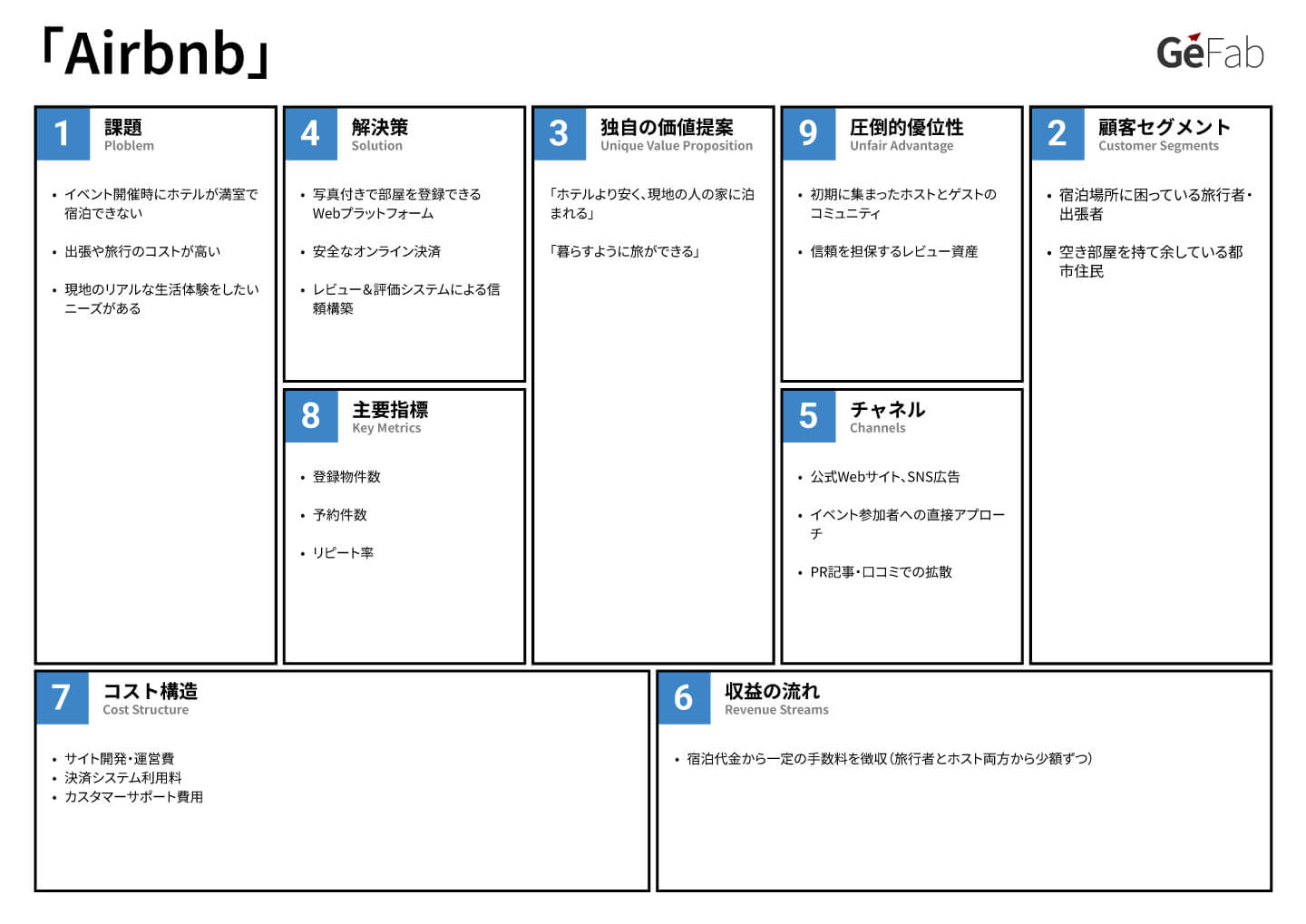Click the bullet 予約件数 in 主要指標
This screenshot has width=1306, height=924.
click(339, 514)
